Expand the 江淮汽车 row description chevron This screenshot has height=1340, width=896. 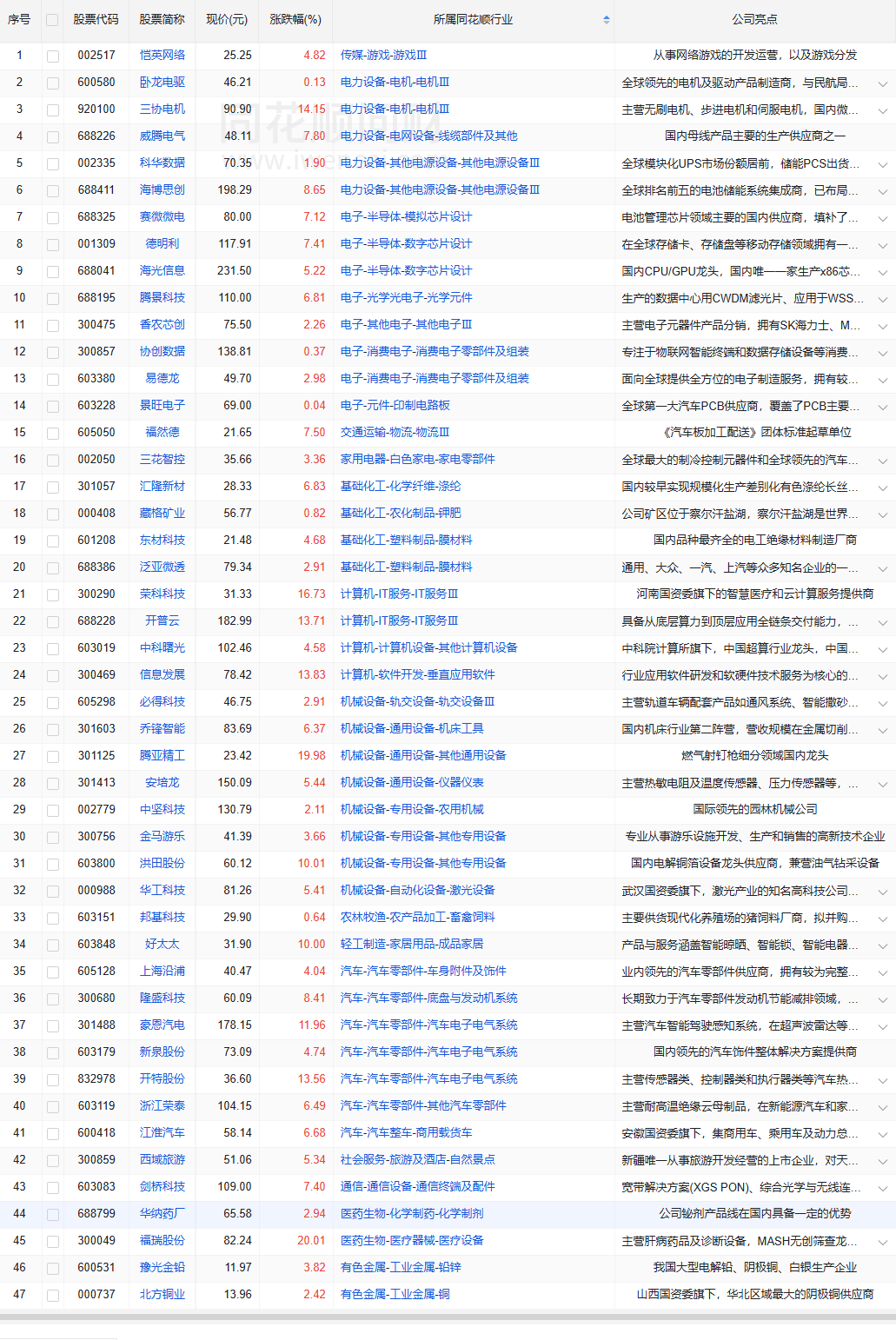[882, 1134]
